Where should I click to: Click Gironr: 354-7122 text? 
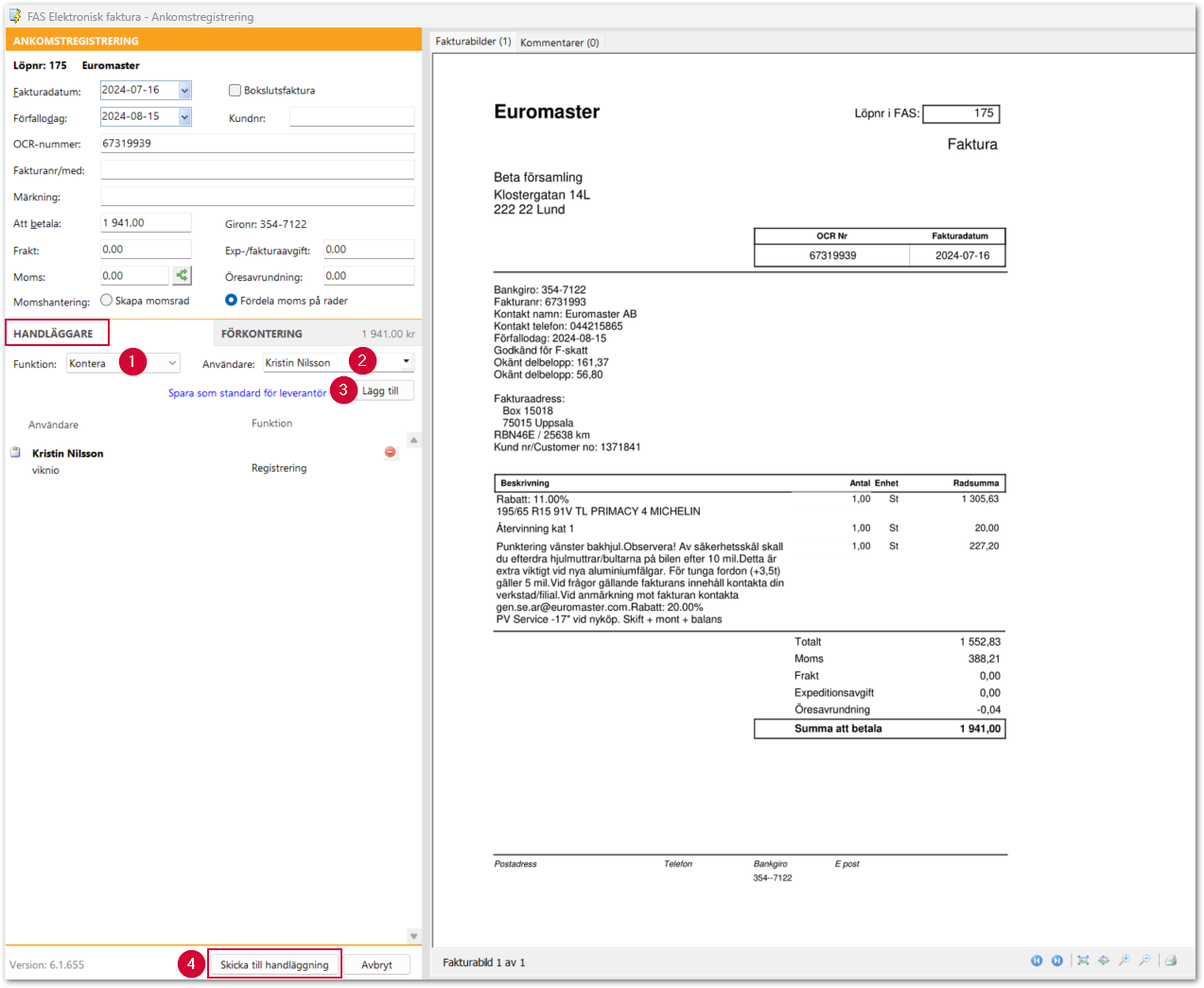click(266, 224)
